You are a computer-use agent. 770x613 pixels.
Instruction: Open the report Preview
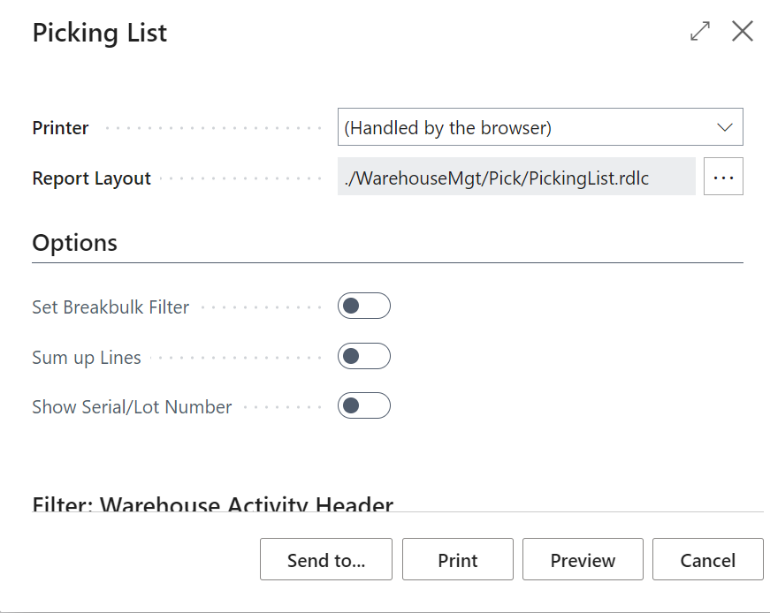tap(583, 560)
